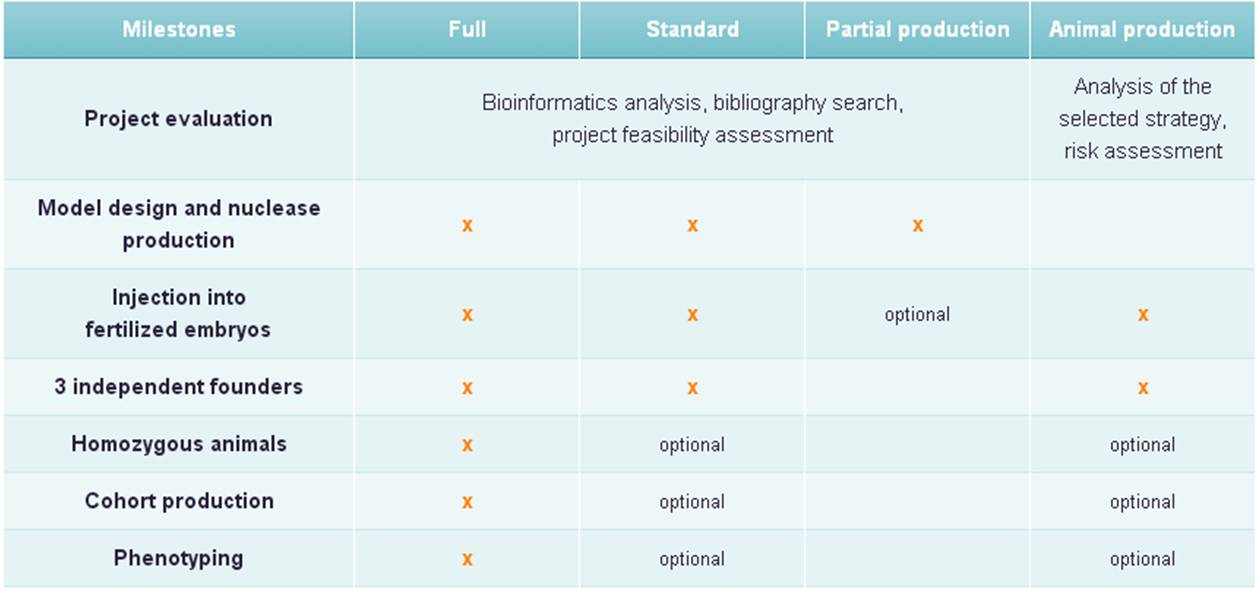Click the x for Homozygous animals under Full

pos(467,445)
